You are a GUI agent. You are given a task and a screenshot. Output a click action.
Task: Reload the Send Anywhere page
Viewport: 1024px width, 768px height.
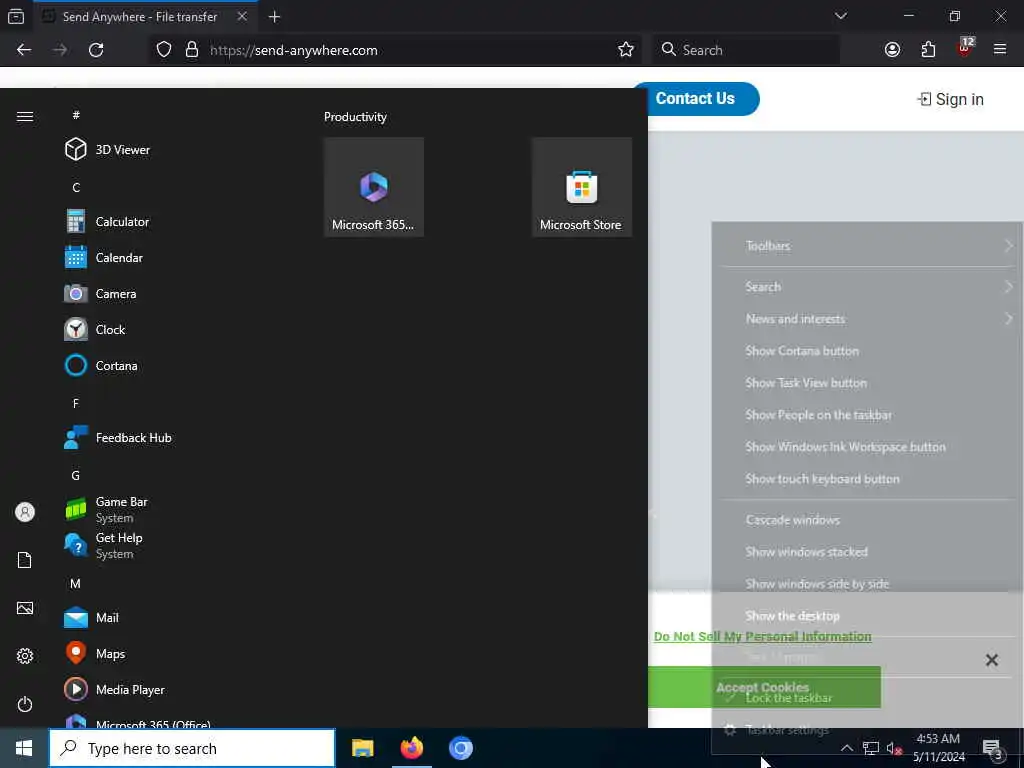coord(96,50)
